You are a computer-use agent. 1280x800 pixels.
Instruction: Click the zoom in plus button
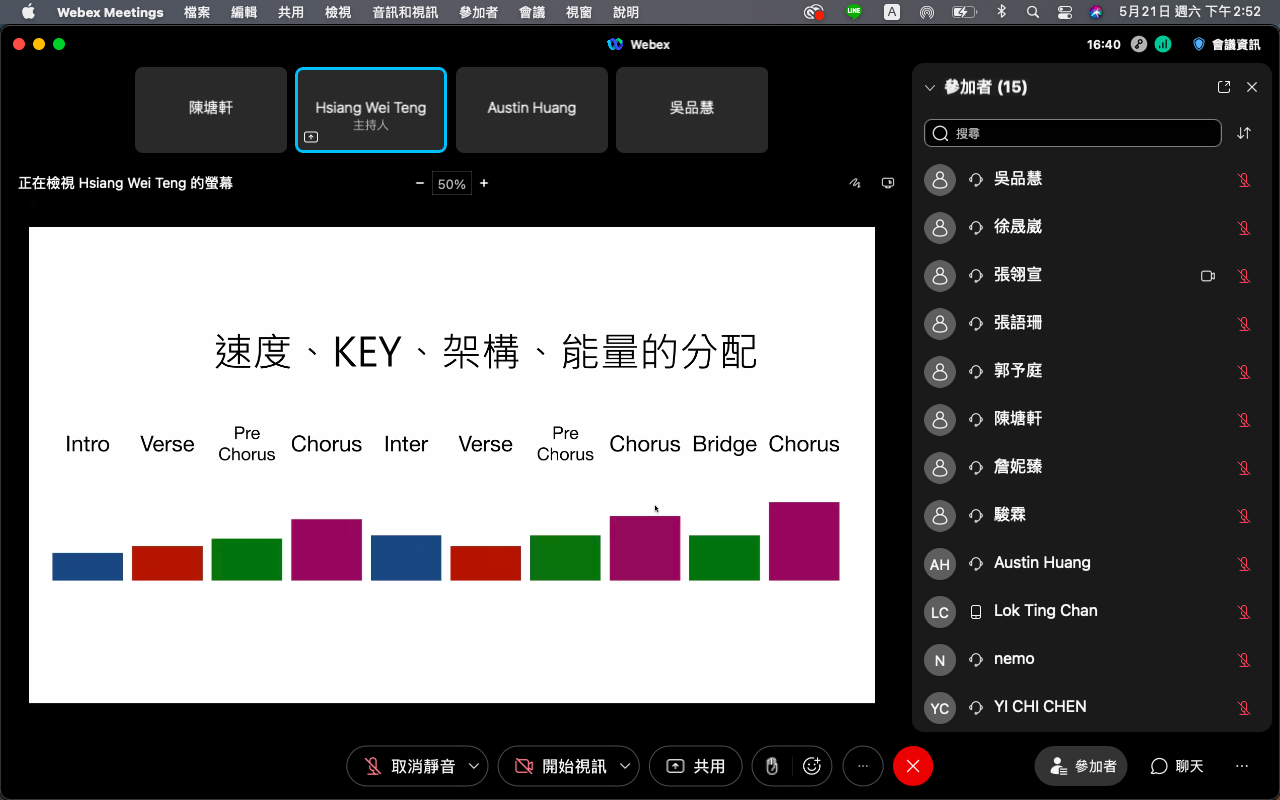[484, 183]
